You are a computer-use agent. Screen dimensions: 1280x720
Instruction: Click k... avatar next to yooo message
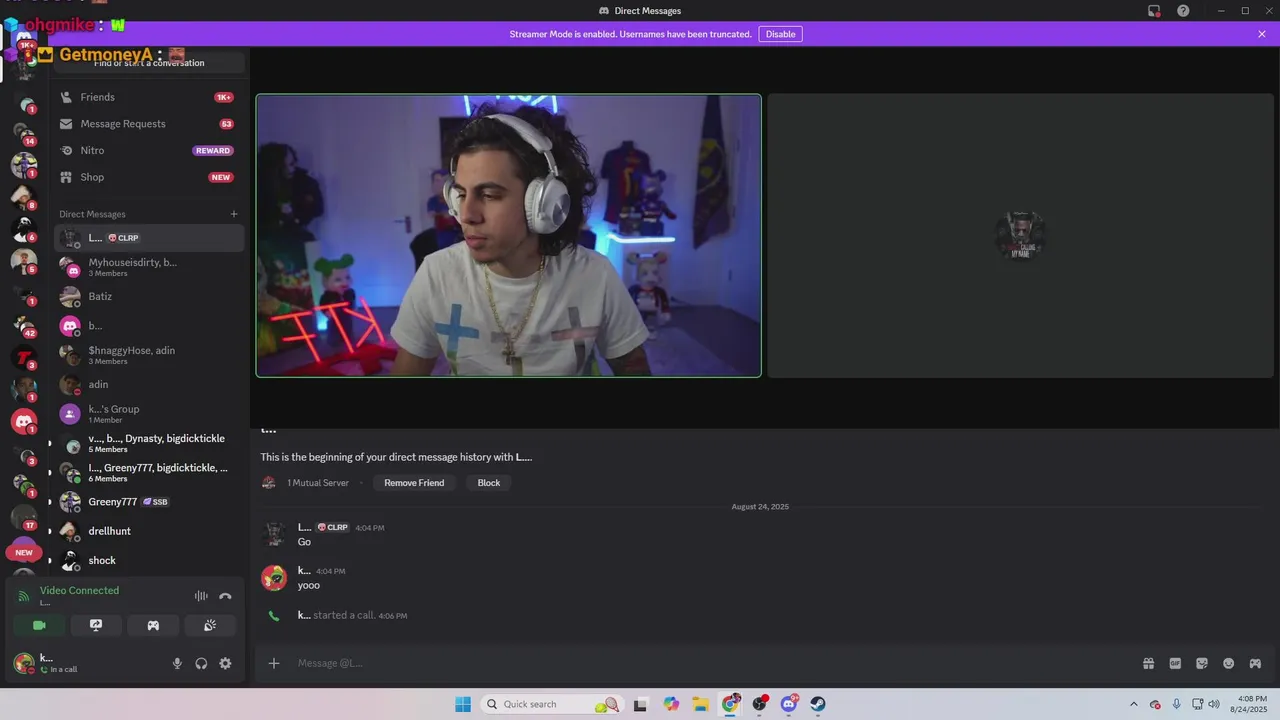tap(274, 577)
